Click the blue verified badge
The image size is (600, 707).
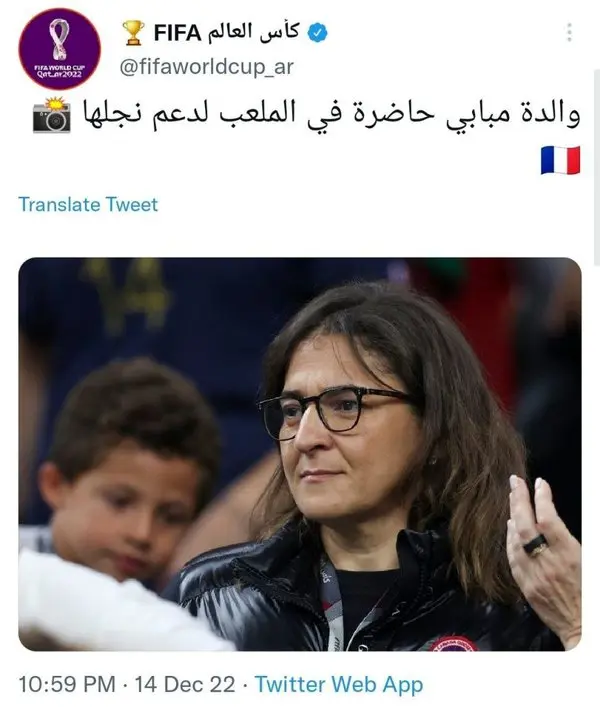[x=318, y=33]
